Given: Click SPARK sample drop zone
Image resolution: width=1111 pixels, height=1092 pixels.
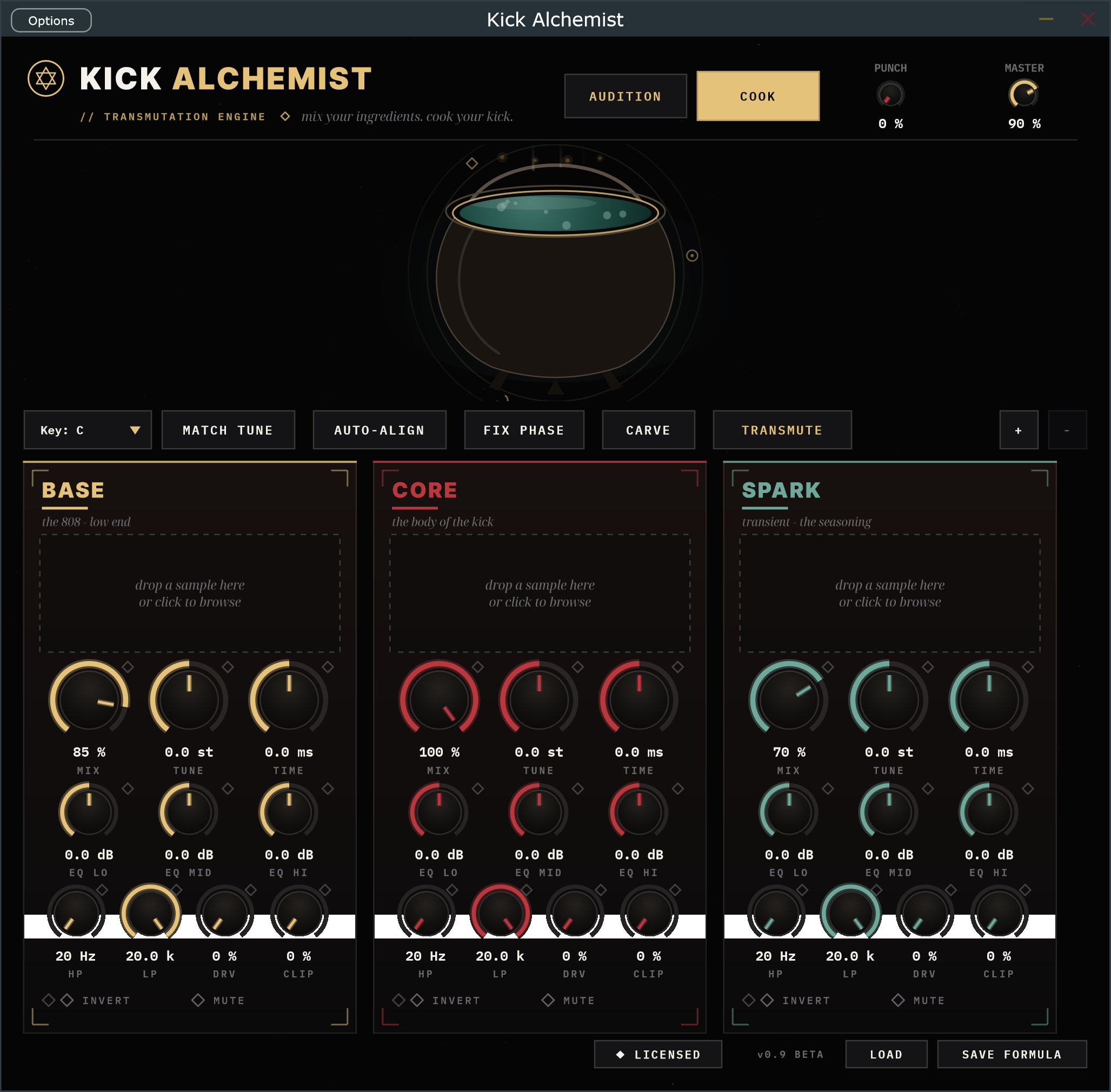Looking at the screenshot, I should click(x=889, y=594).
